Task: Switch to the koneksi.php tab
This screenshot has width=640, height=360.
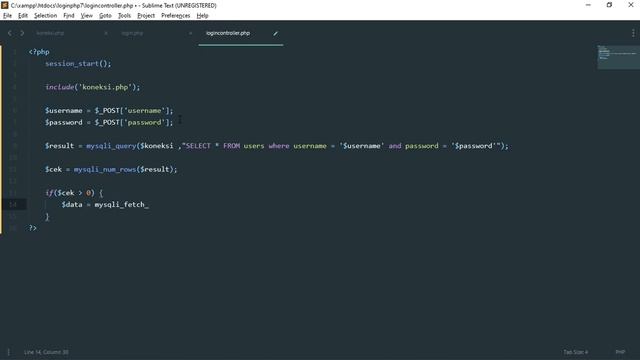Action: (50, 33)
